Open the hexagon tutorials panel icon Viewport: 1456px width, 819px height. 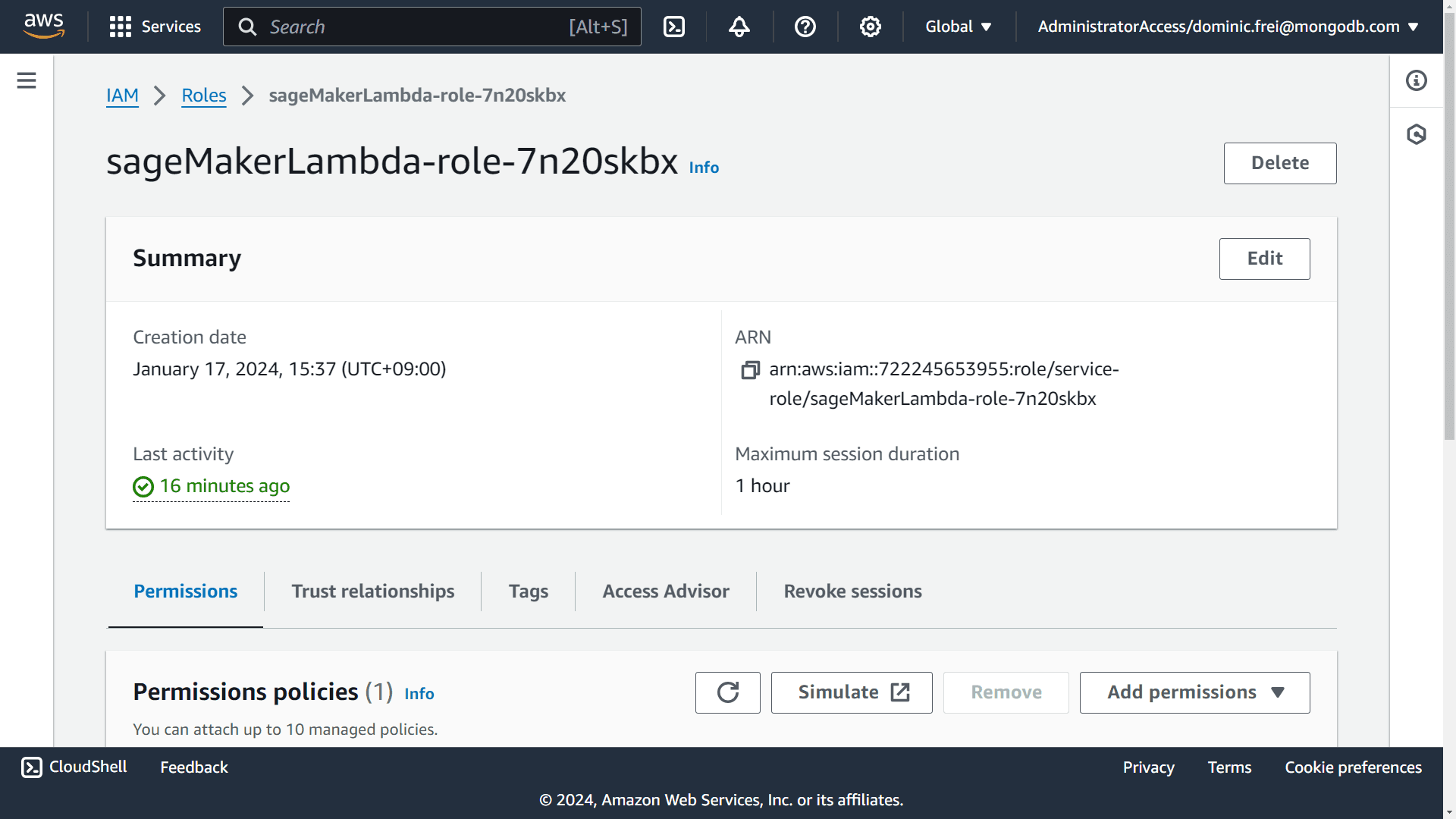point(1416,134)
